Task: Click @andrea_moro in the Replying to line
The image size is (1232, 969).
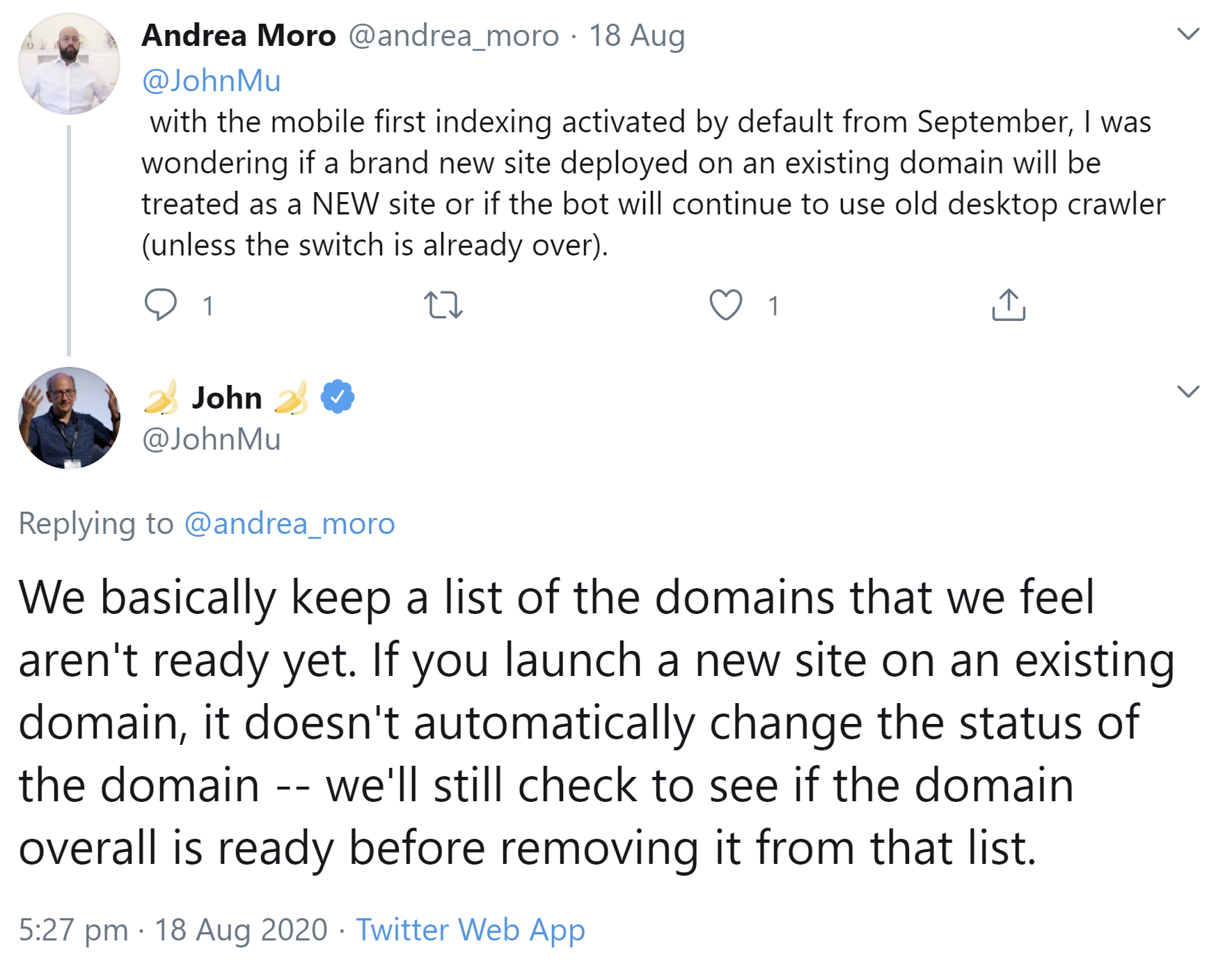Action: pyautogui.click(x=289, y=523)
